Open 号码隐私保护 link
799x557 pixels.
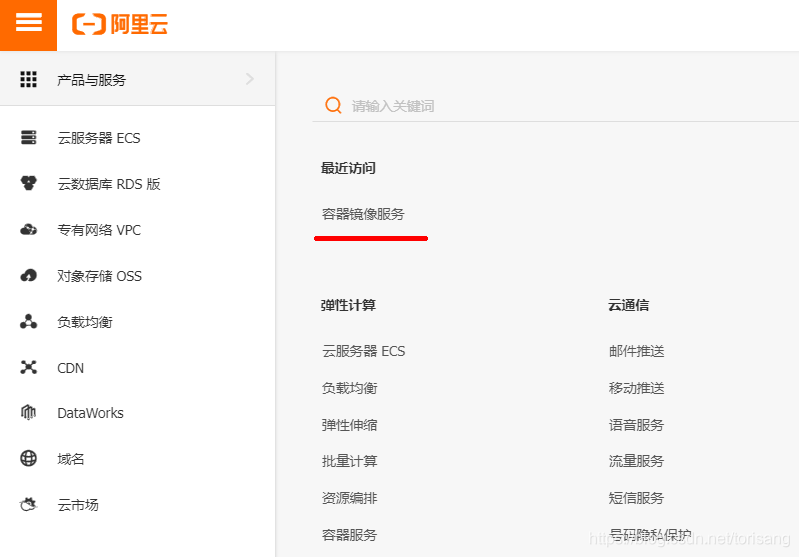point(650,535)
